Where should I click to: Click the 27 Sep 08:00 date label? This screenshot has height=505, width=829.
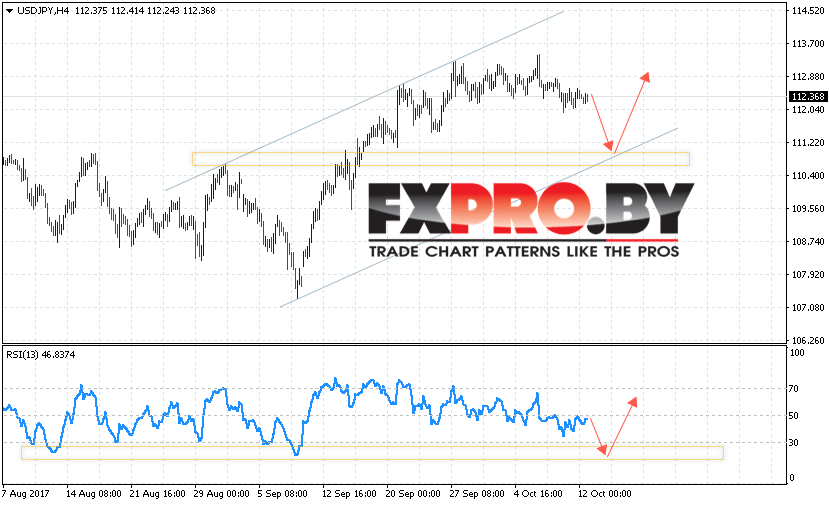[477, 494]
